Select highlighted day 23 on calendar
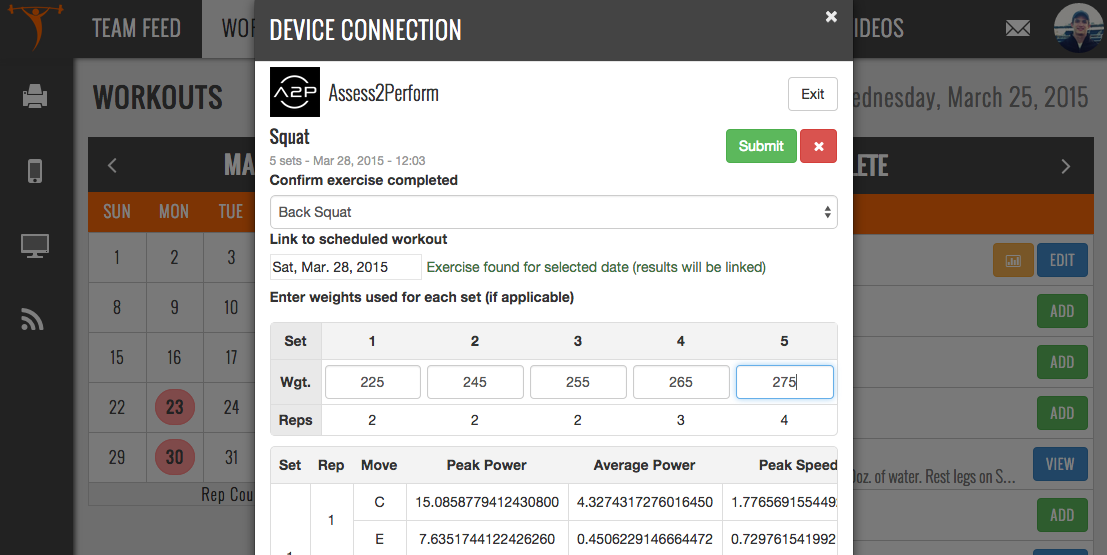 174,408
